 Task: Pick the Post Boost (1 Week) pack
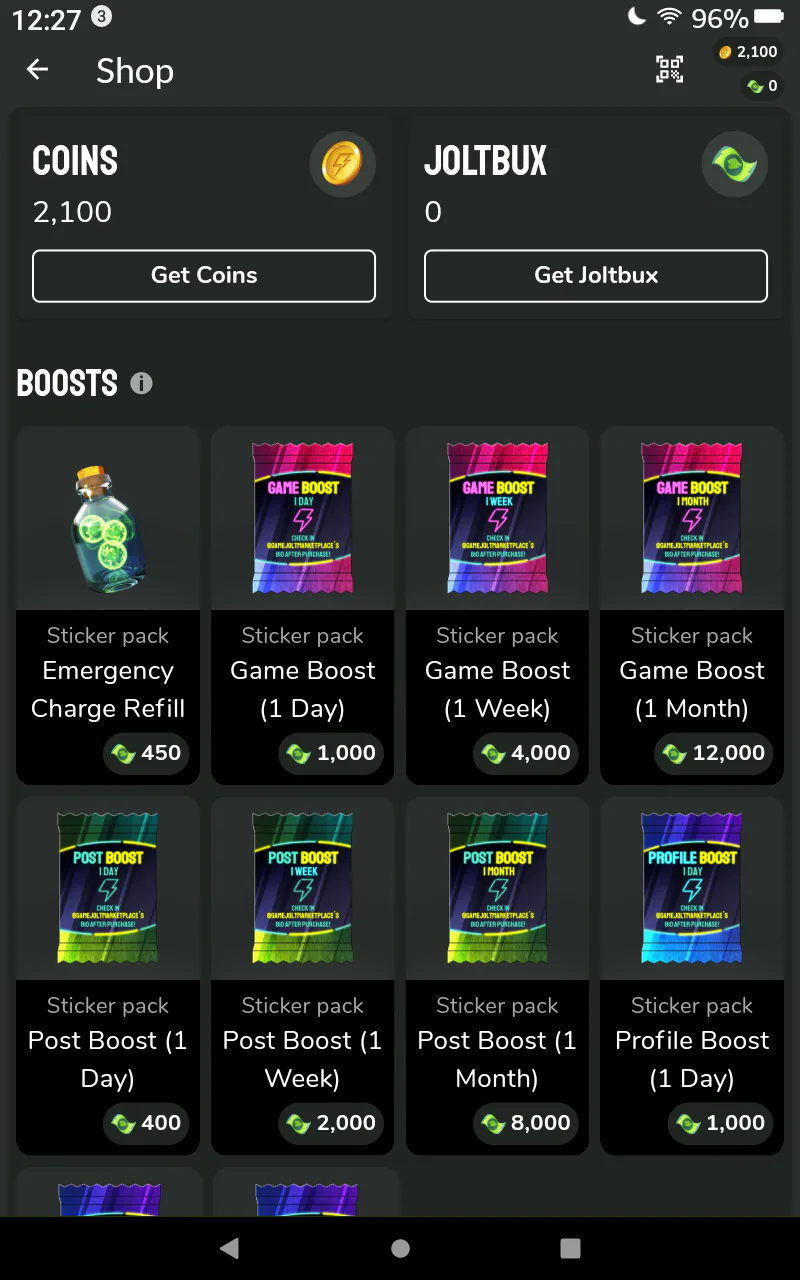(x=303, y=975)
